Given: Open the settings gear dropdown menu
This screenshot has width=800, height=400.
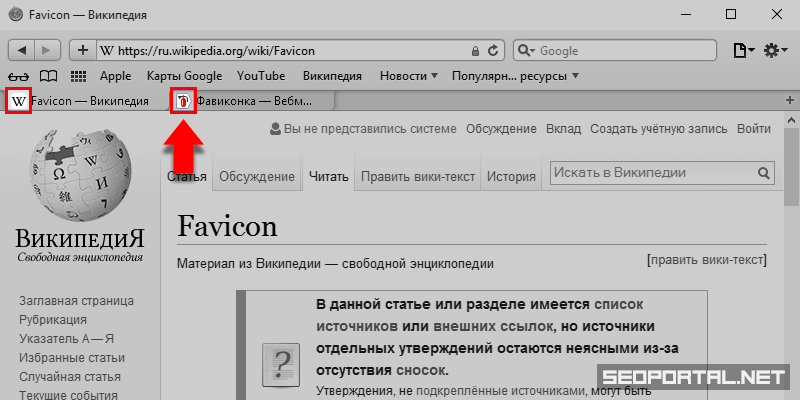Looking at the screenshot, I should tap(775, 50).
